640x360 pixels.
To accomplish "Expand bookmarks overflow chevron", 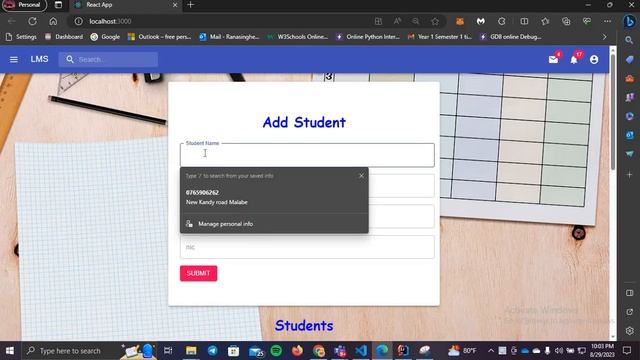I will point(604,37).
